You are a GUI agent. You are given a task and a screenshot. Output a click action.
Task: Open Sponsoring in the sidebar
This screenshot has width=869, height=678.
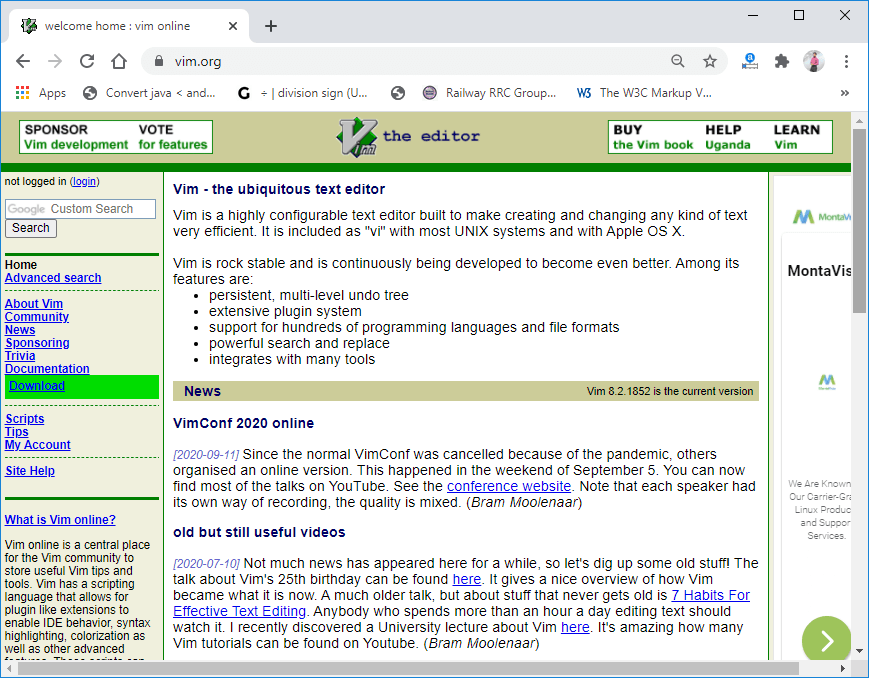[x=37, y=343]
